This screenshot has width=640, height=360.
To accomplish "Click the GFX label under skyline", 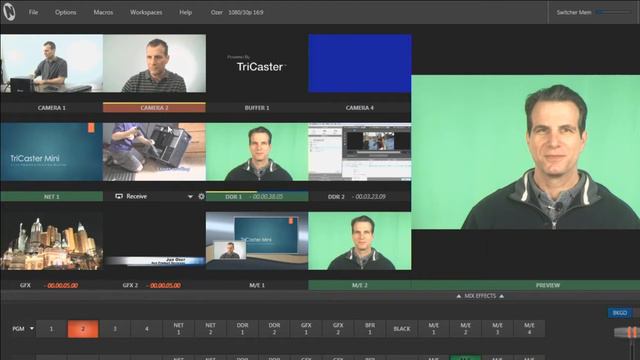I will coord(25,285).
